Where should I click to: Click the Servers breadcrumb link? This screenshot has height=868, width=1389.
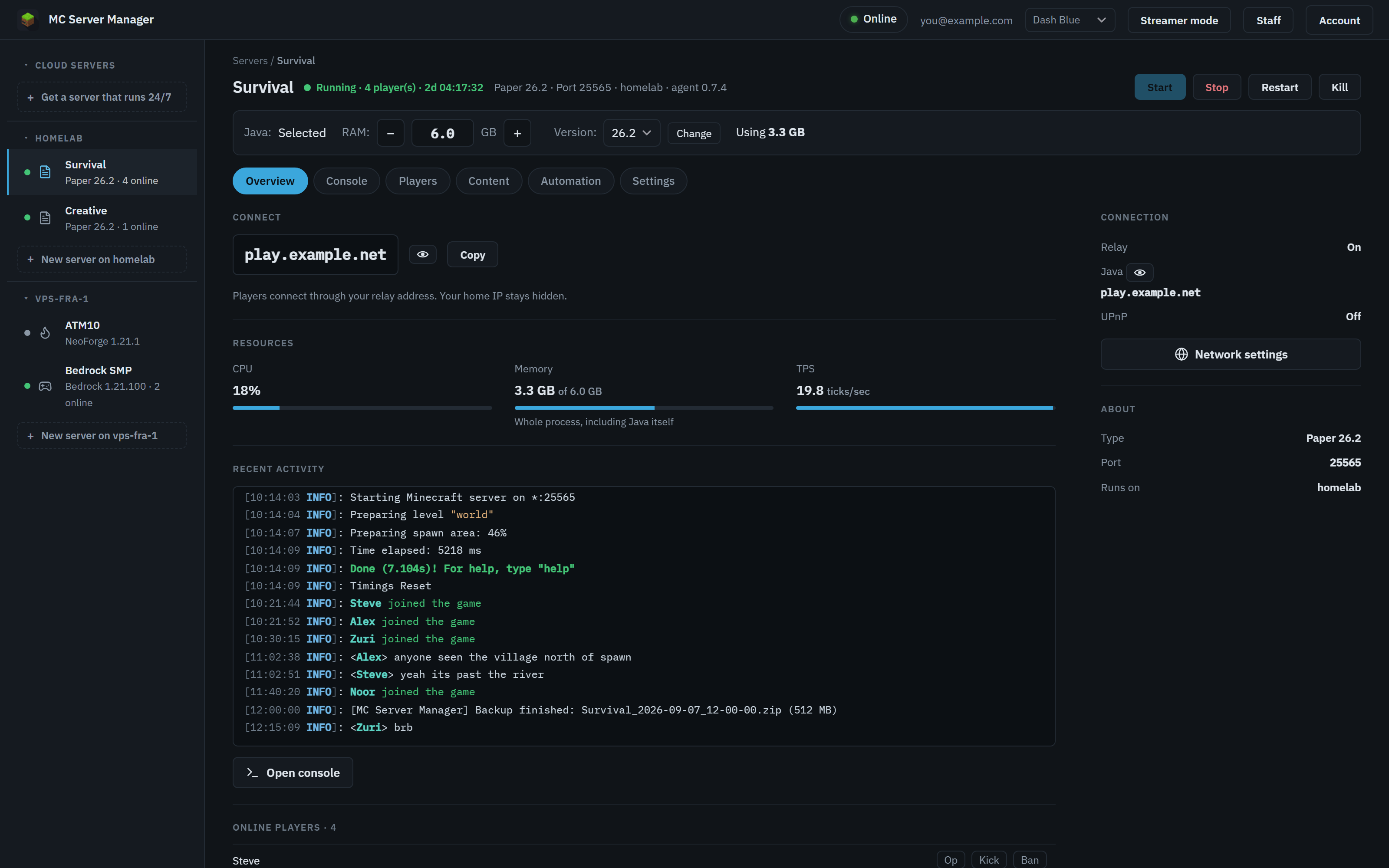pyautogui.click(x=250, y=61)
